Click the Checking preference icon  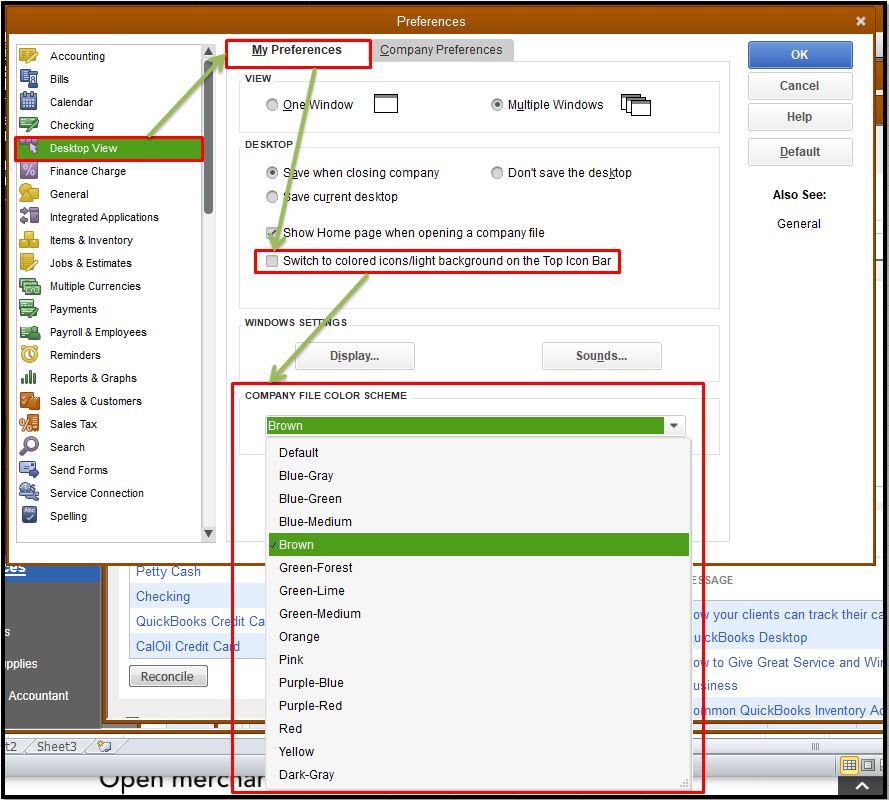point(29,124)
